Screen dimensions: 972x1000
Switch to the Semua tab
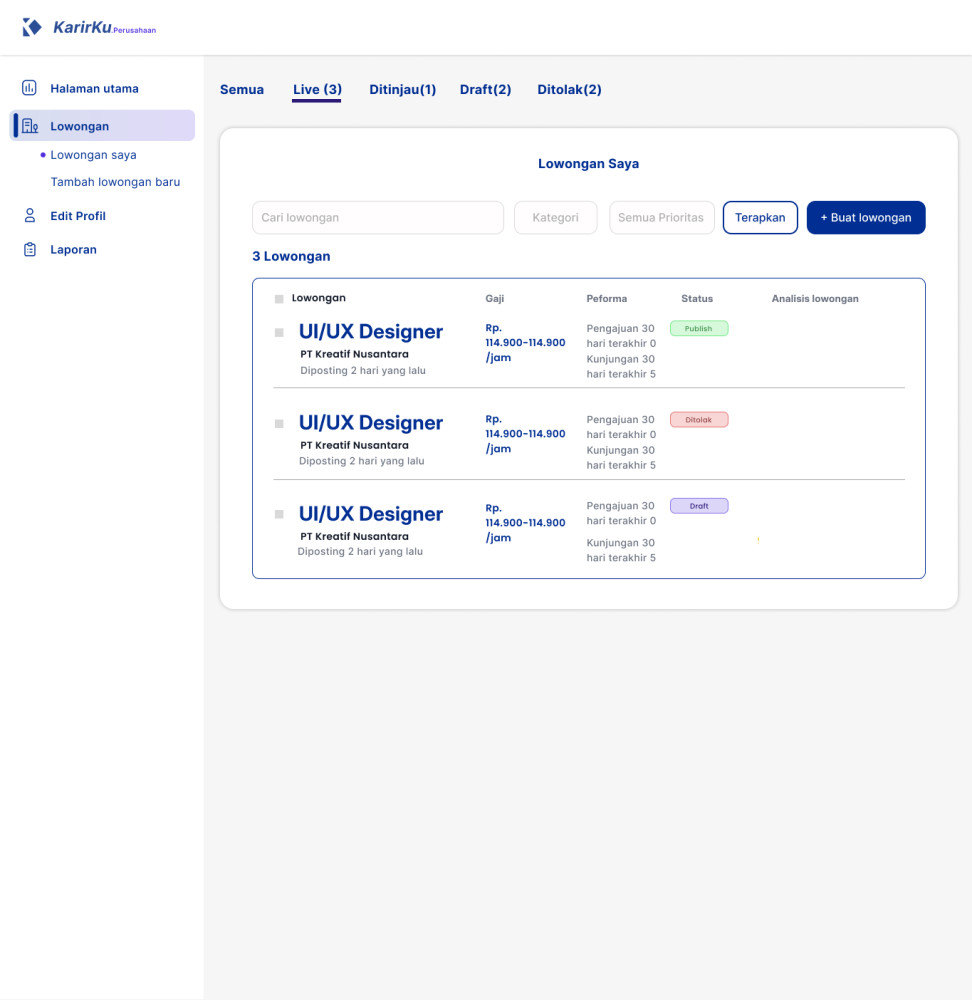tap(242, 90)
